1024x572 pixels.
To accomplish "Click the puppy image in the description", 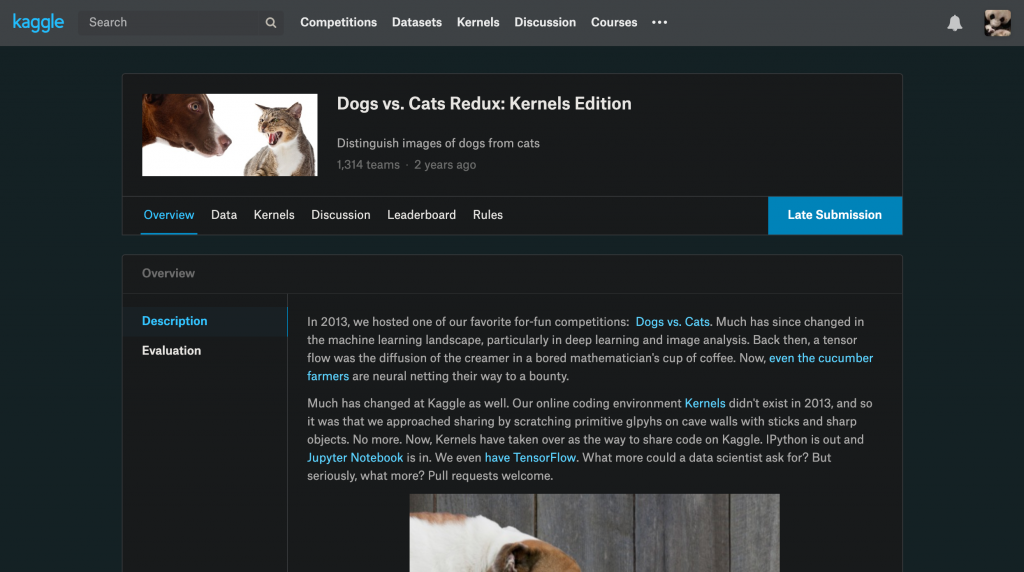I will (x=594, y=533).
